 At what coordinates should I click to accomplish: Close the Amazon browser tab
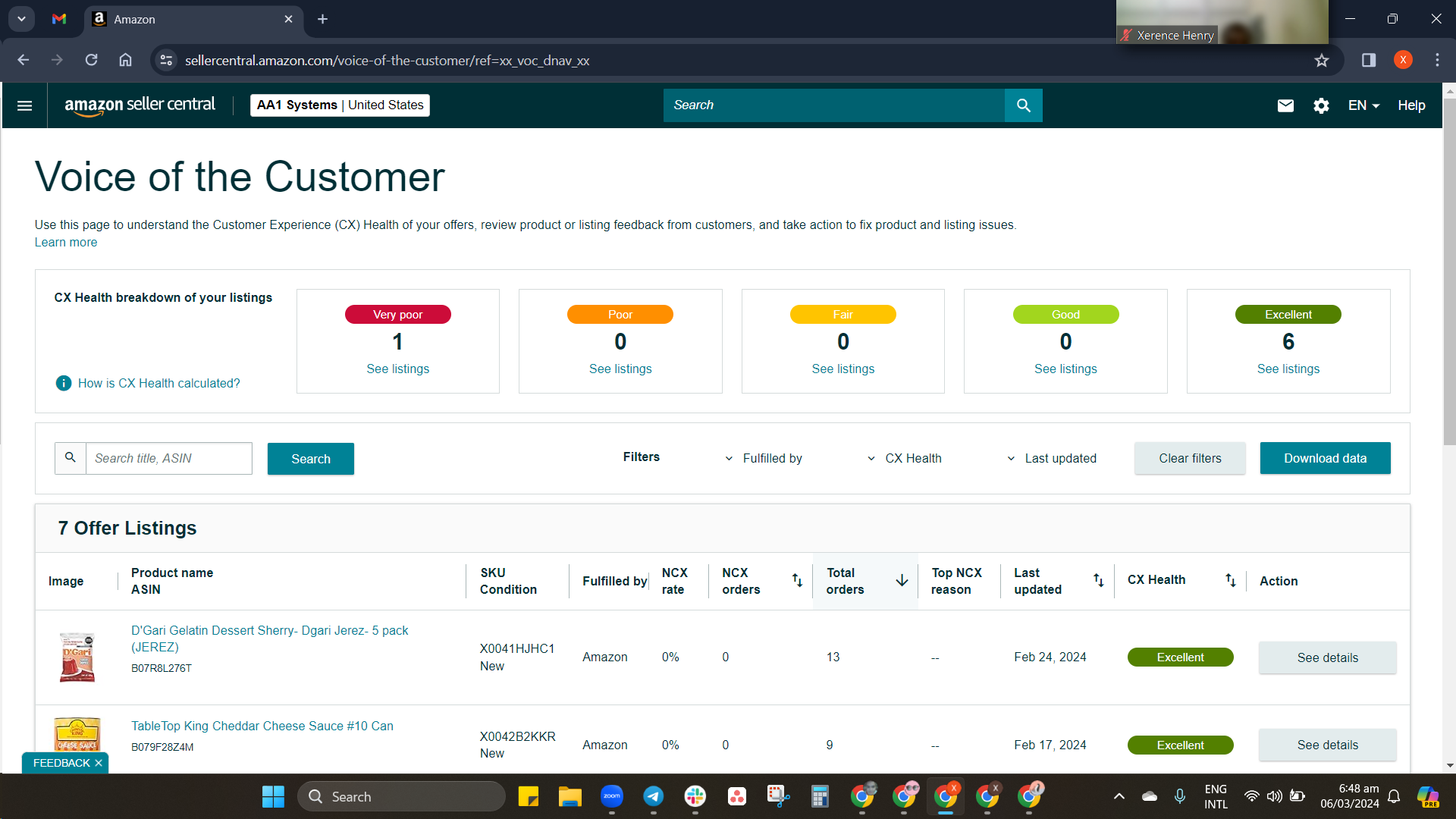point(288,19)
